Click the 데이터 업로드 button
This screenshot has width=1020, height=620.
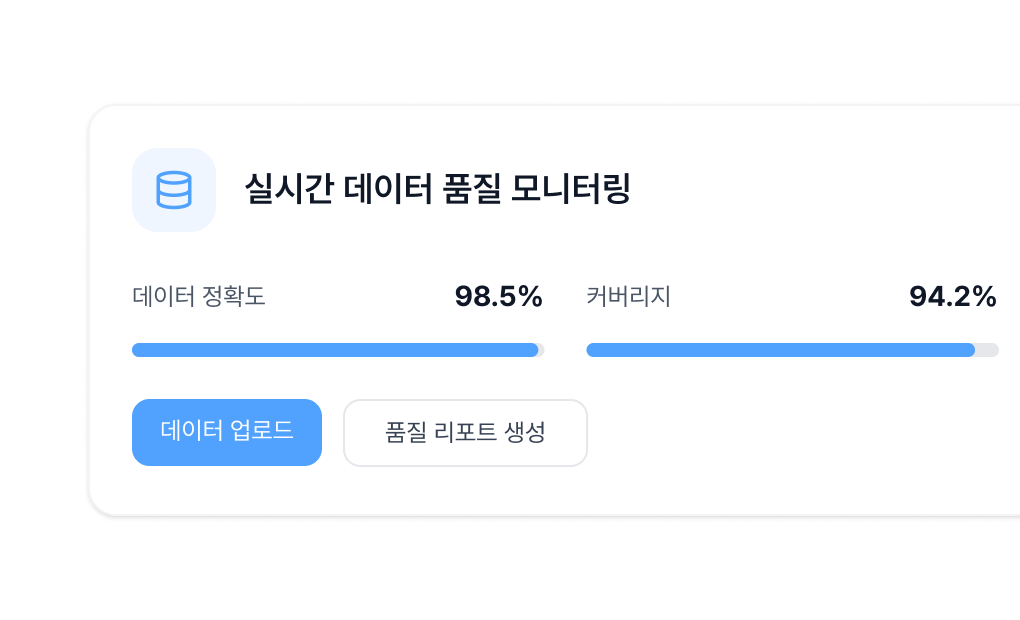[x=226, y=432]
